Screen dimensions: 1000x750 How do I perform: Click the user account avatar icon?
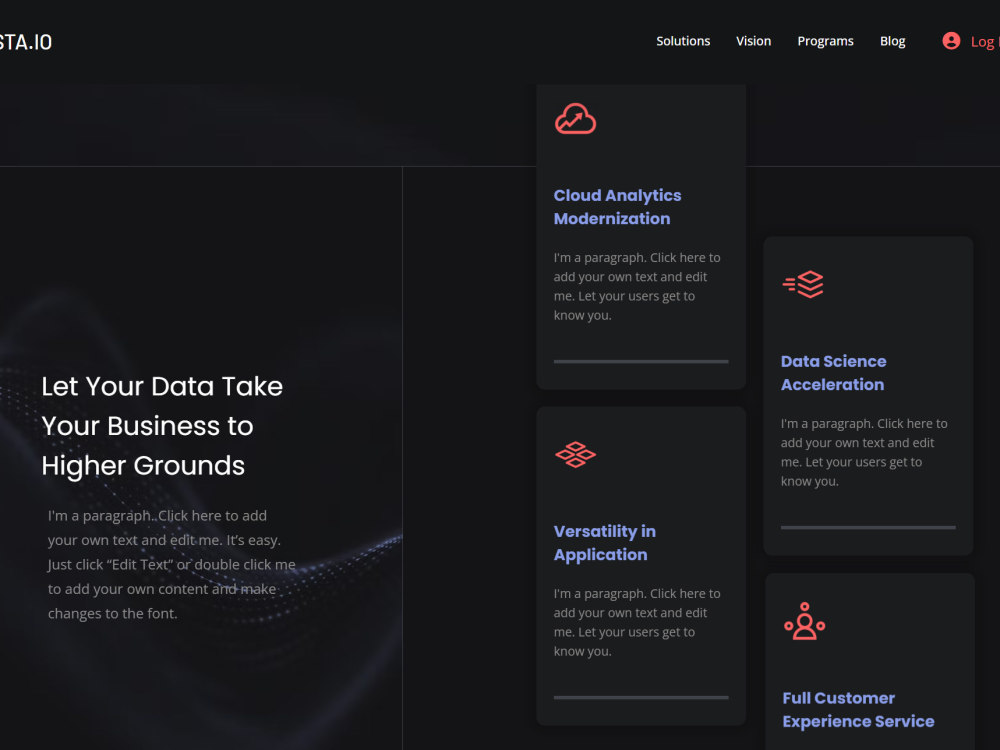tap(951, 41)
